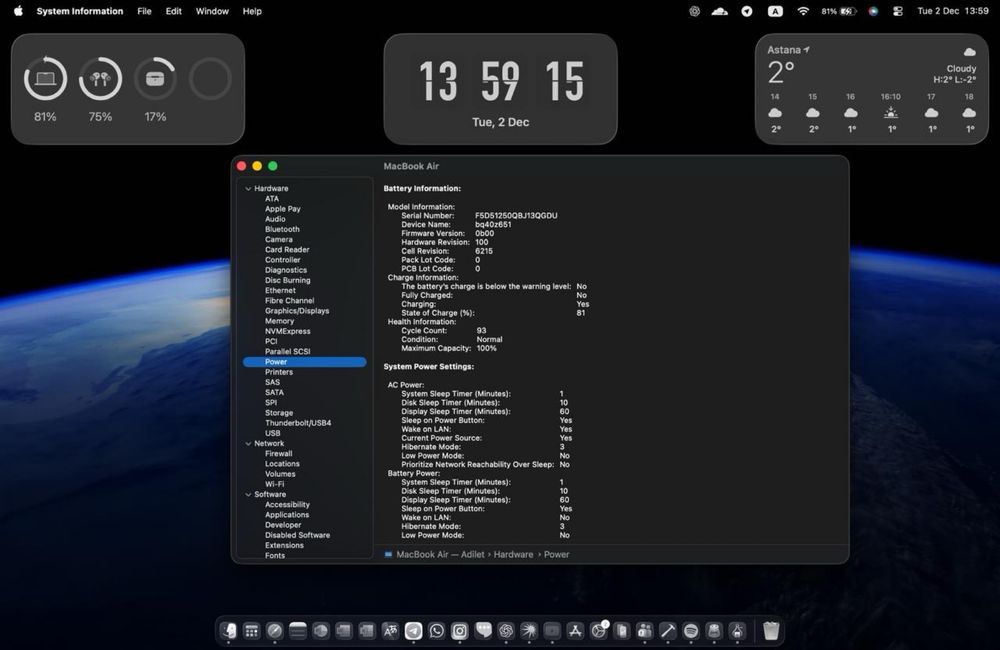Screen dimensions: 1000x650
Task: Collapse the Hardware section chevron
Action: (x=248, y=189)
